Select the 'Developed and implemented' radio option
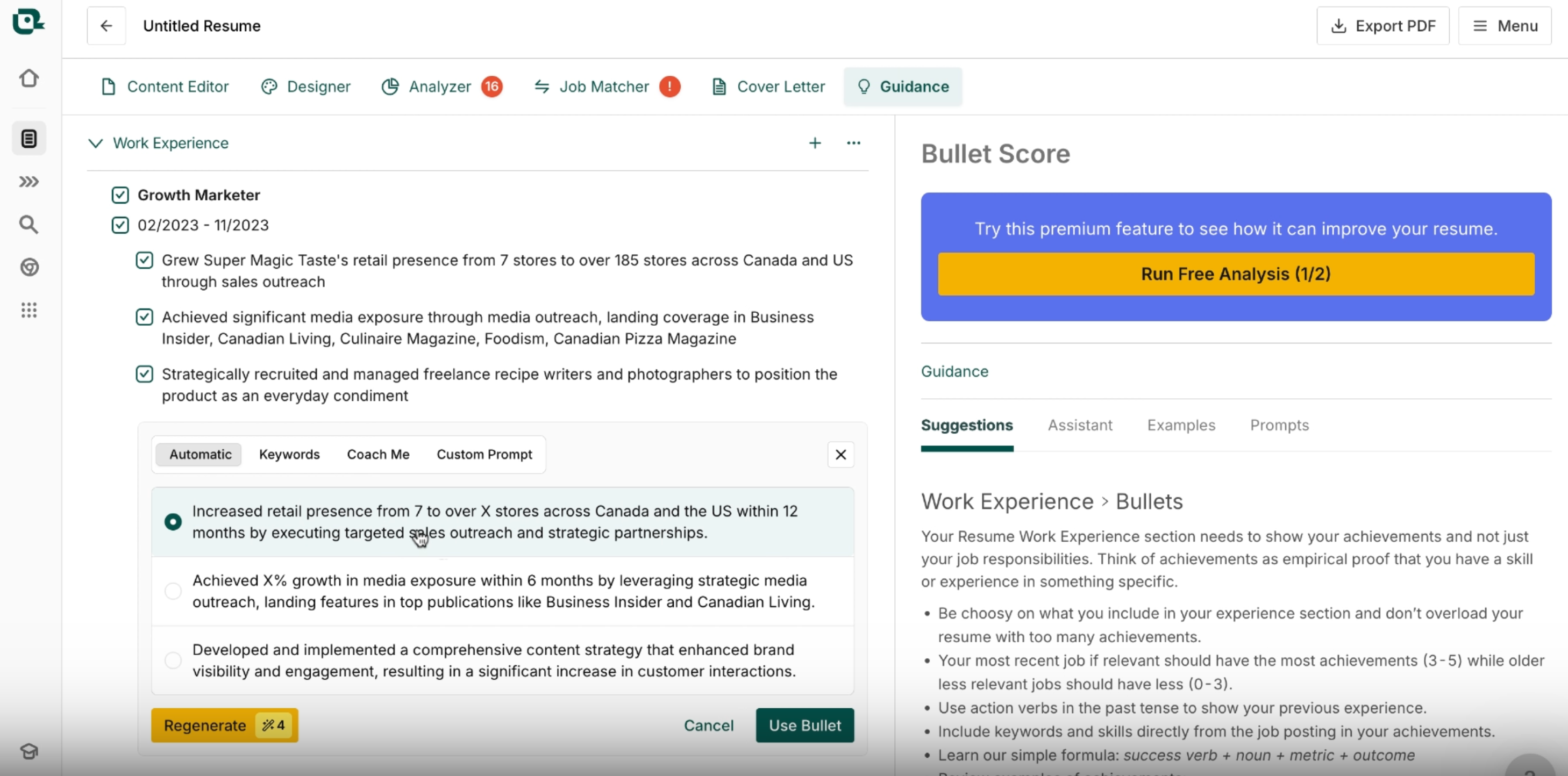This screenshot has width=1568, height=776. tap(173, 660)
